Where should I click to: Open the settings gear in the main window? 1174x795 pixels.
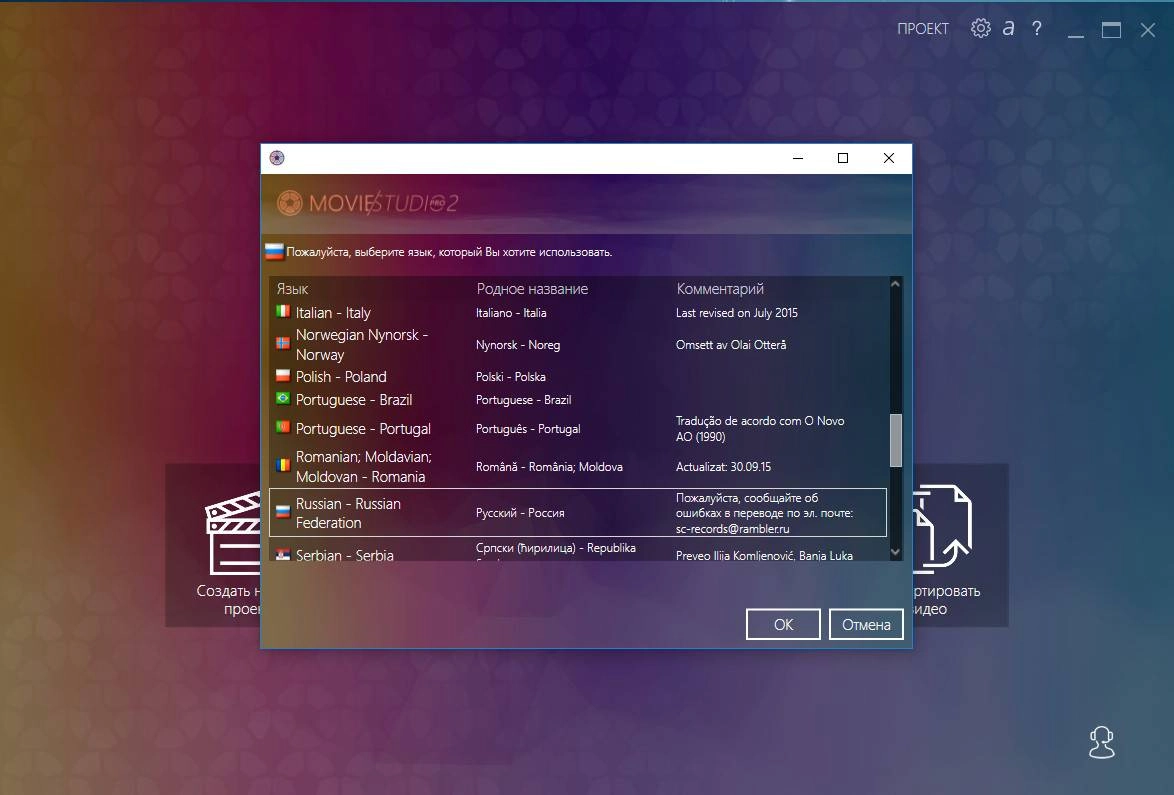point(980,28)
